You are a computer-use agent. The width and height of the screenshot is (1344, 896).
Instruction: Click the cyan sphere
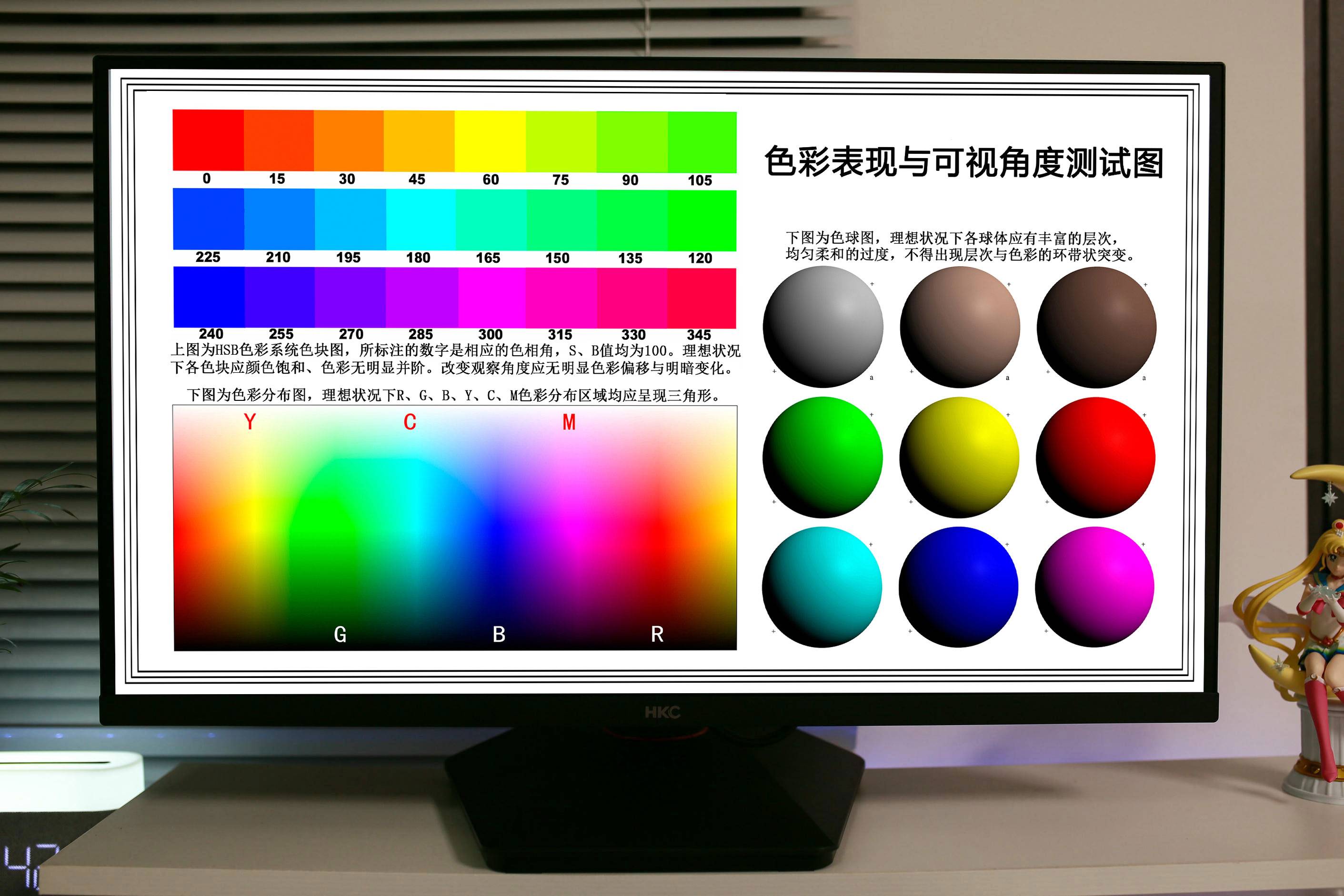pos(822,587)
